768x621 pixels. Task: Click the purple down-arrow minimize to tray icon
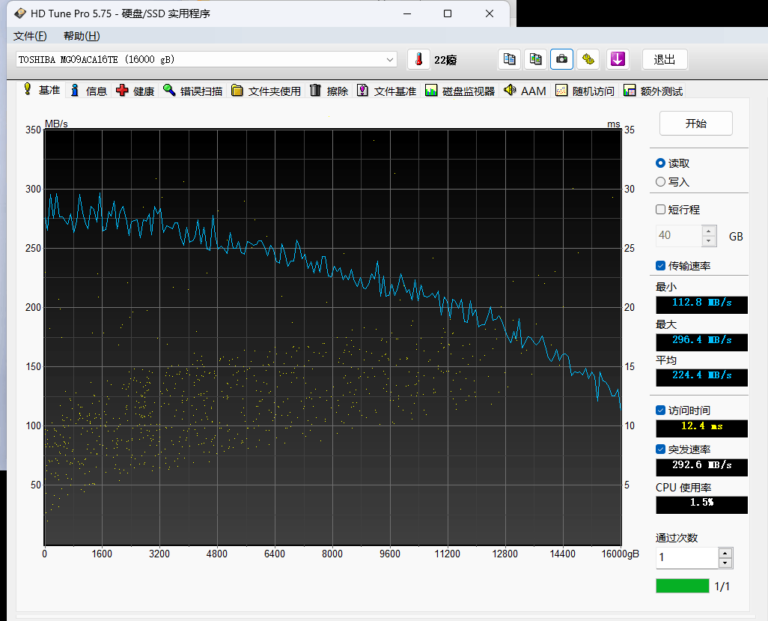coord(618,59)
